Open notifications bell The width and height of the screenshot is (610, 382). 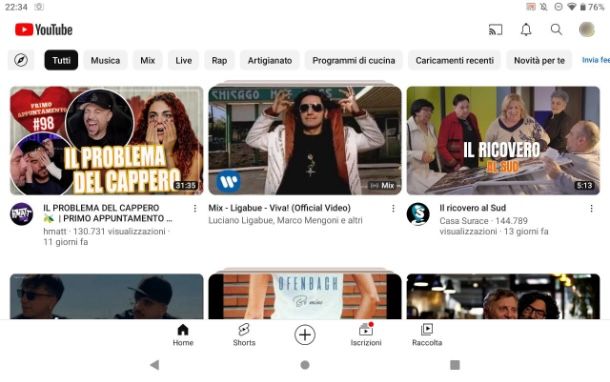pos(526,30)
